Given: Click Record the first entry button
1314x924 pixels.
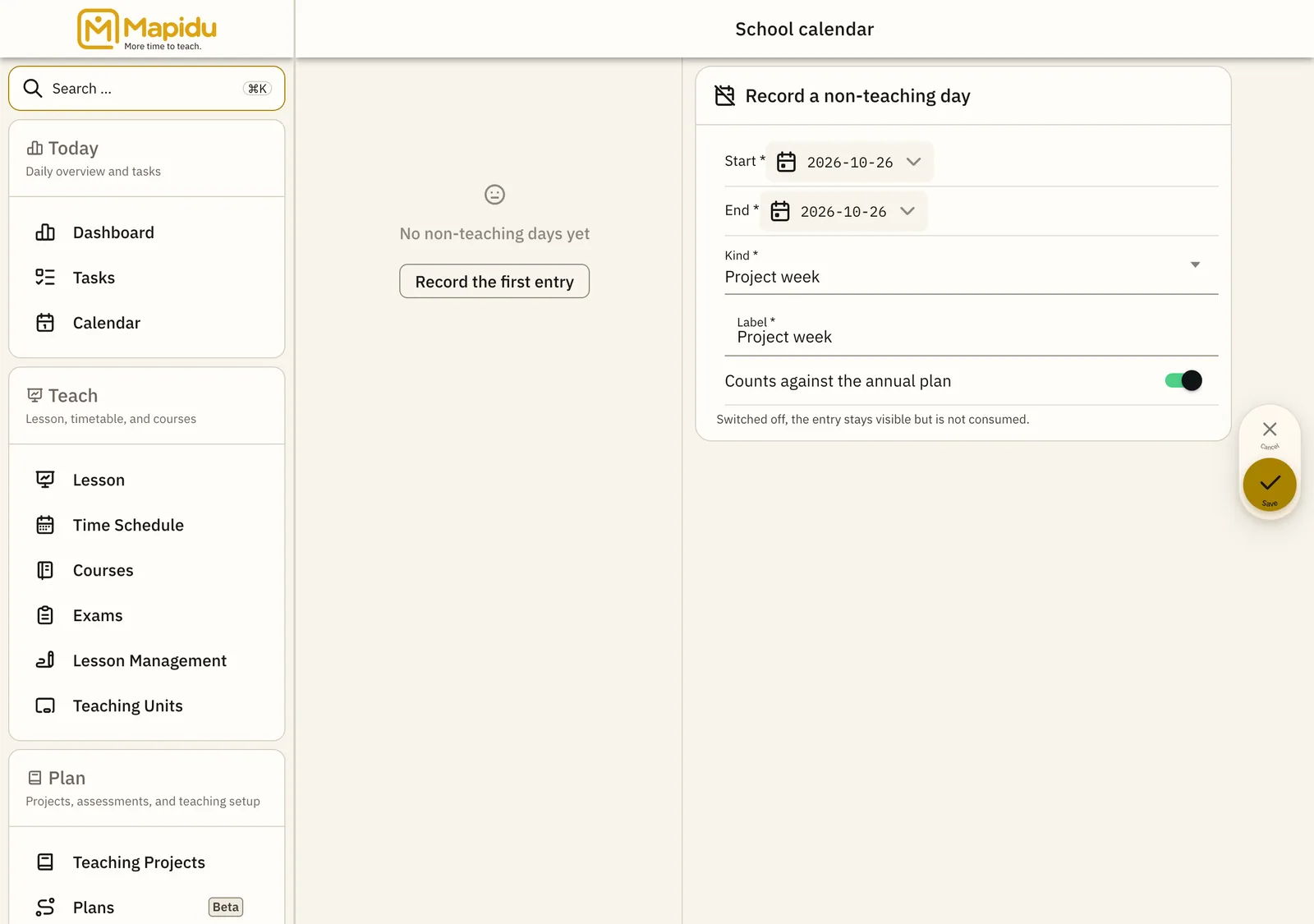Looking at the screenshot, I should (494, 281).
